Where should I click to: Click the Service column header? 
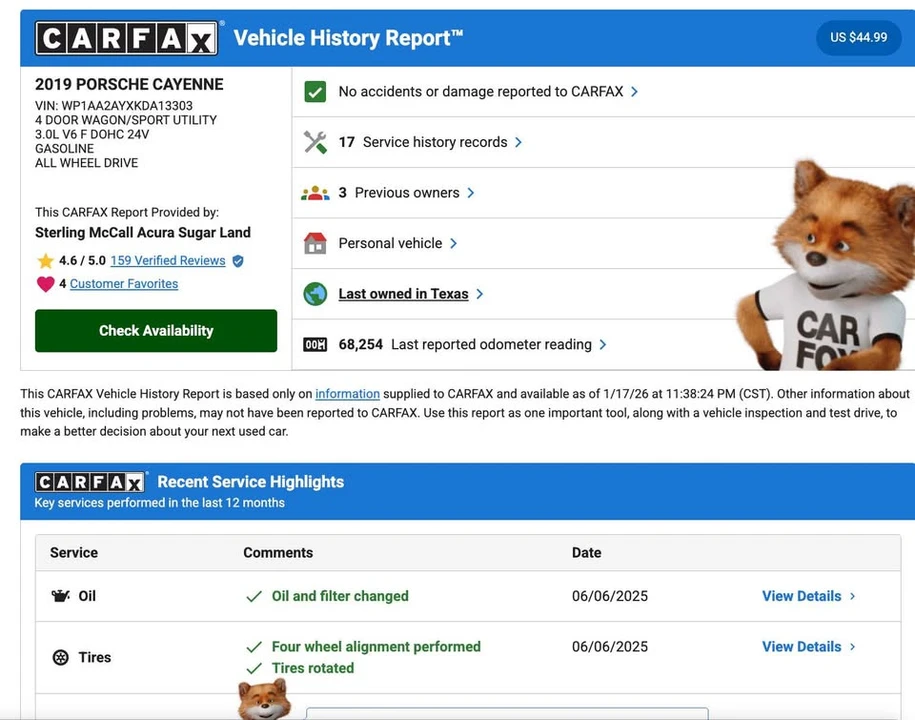(x=74, y=553)
